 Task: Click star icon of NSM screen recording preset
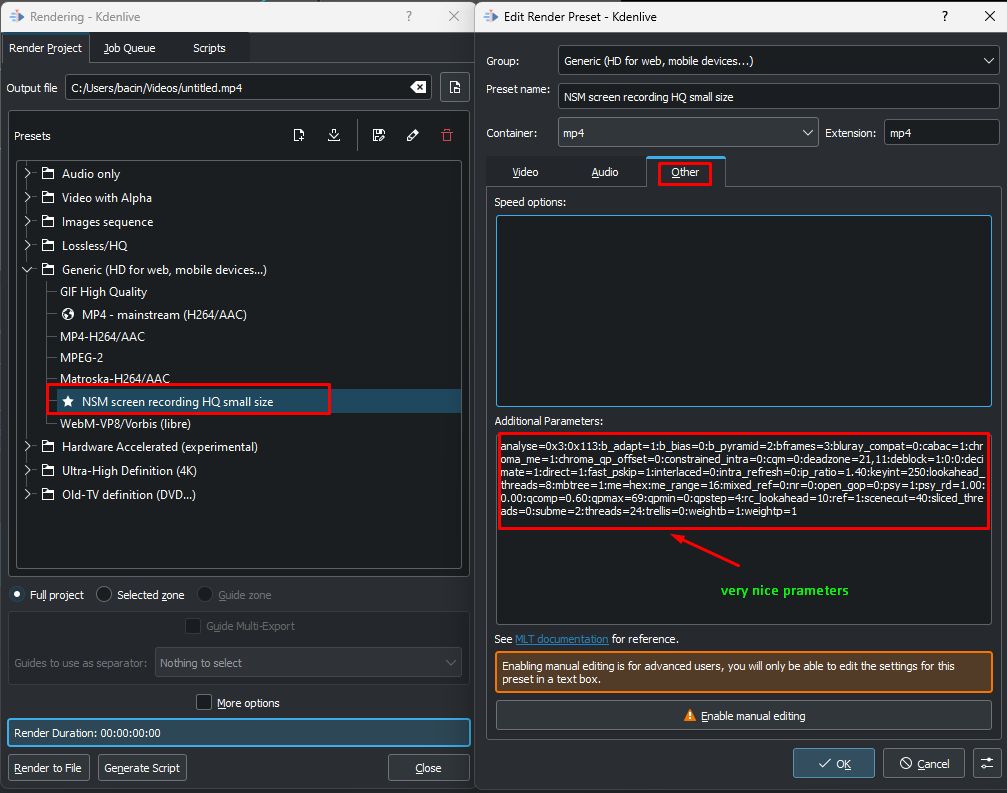click(68, 401)
